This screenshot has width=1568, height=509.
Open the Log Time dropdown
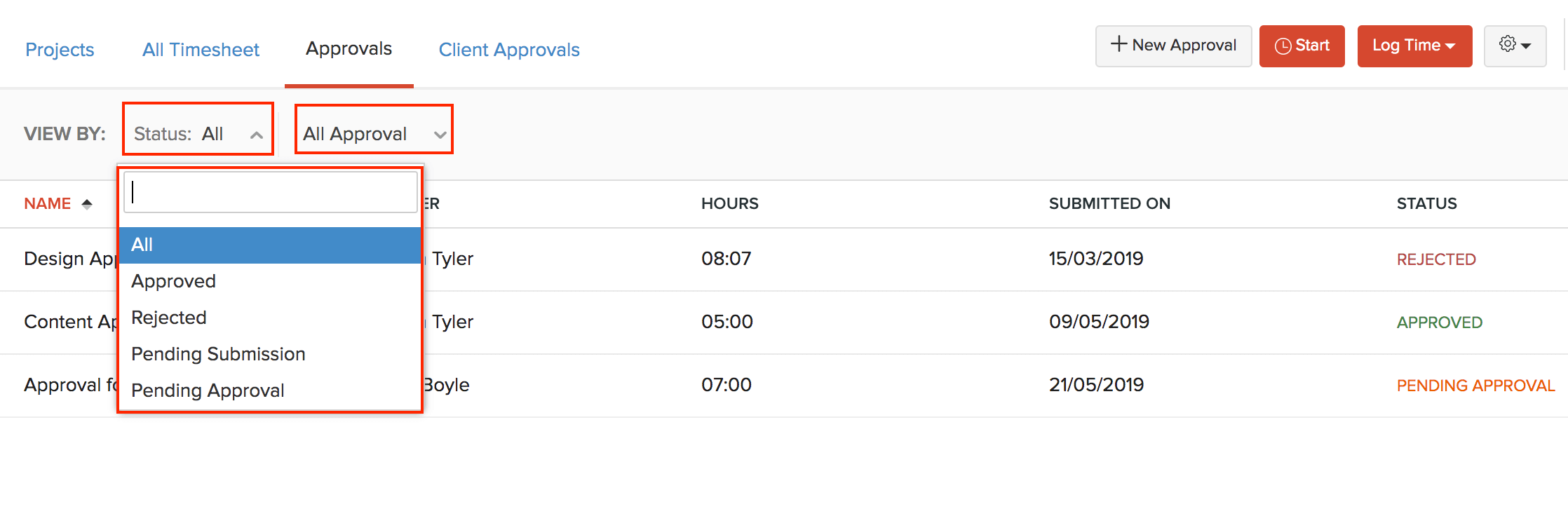point(1414,46)
